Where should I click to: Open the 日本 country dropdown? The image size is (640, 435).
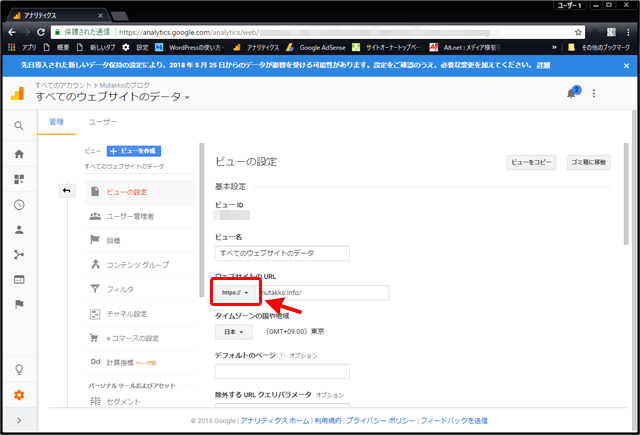click(x=233, y=332)
